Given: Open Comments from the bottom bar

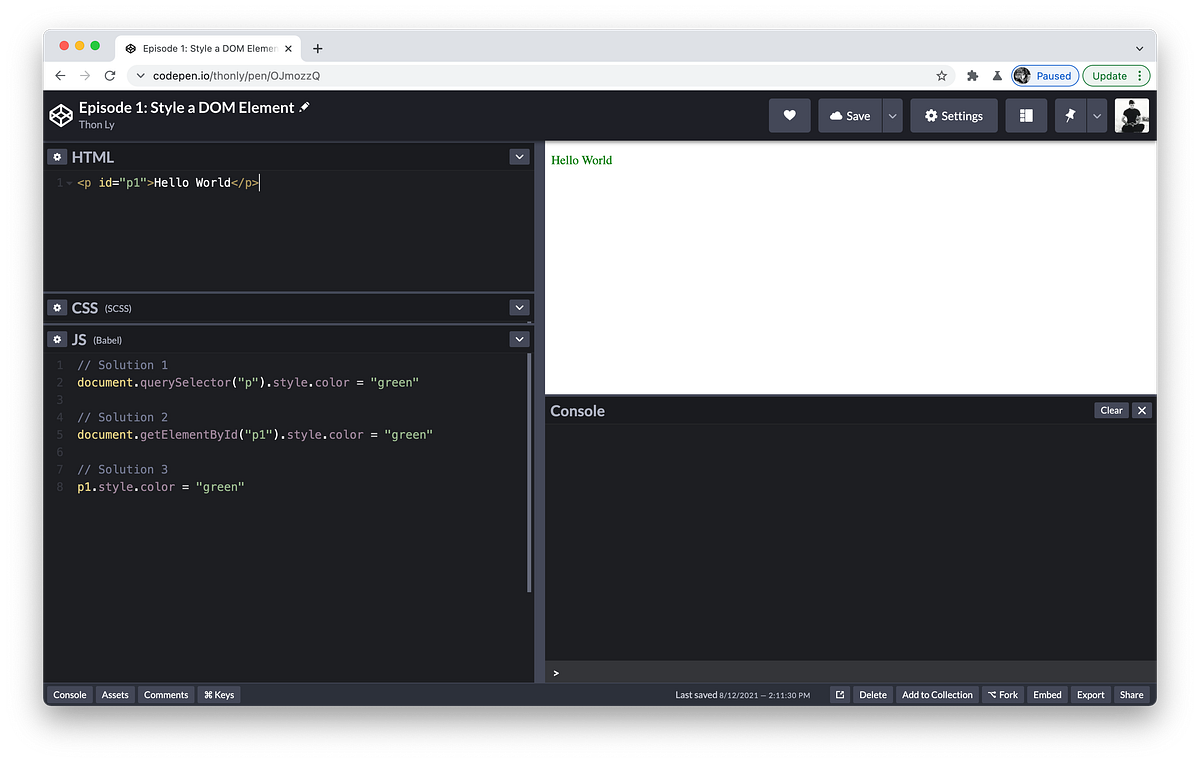Looking at the screenshot, I should tap(166, 694).
